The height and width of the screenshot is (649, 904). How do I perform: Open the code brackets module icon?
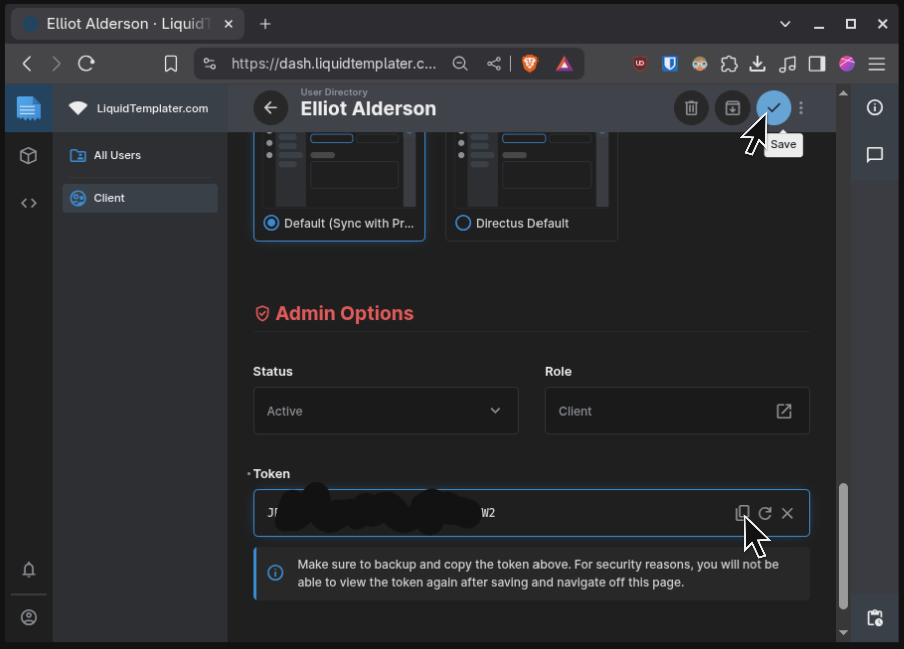coord(28,203)
